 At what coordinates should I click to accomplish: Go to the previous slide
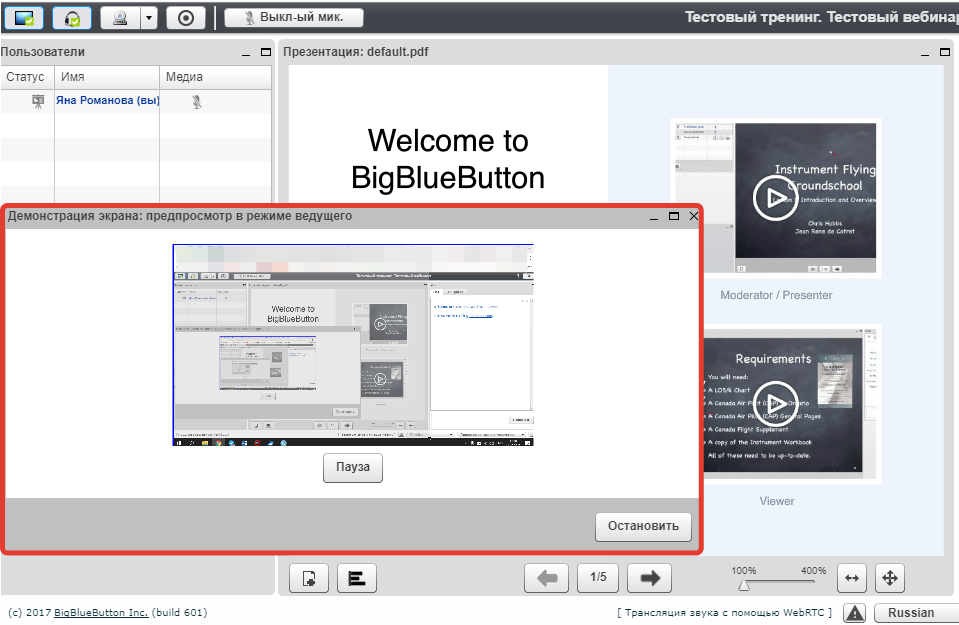[x=547, y=578]
